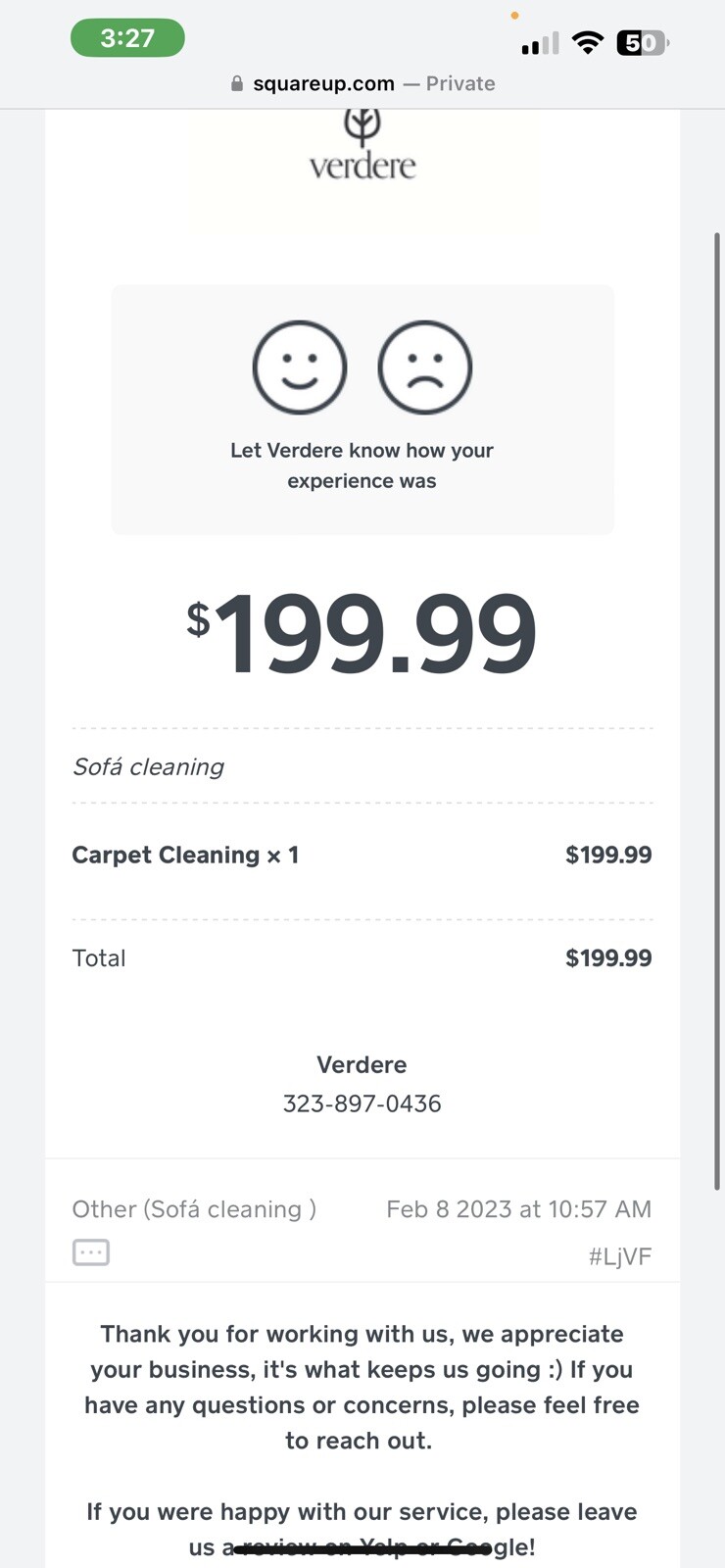Tap the happy face rating icon
Image resolution: width=725 pixels, height=1568 pixels.
(x=300, y=367)
